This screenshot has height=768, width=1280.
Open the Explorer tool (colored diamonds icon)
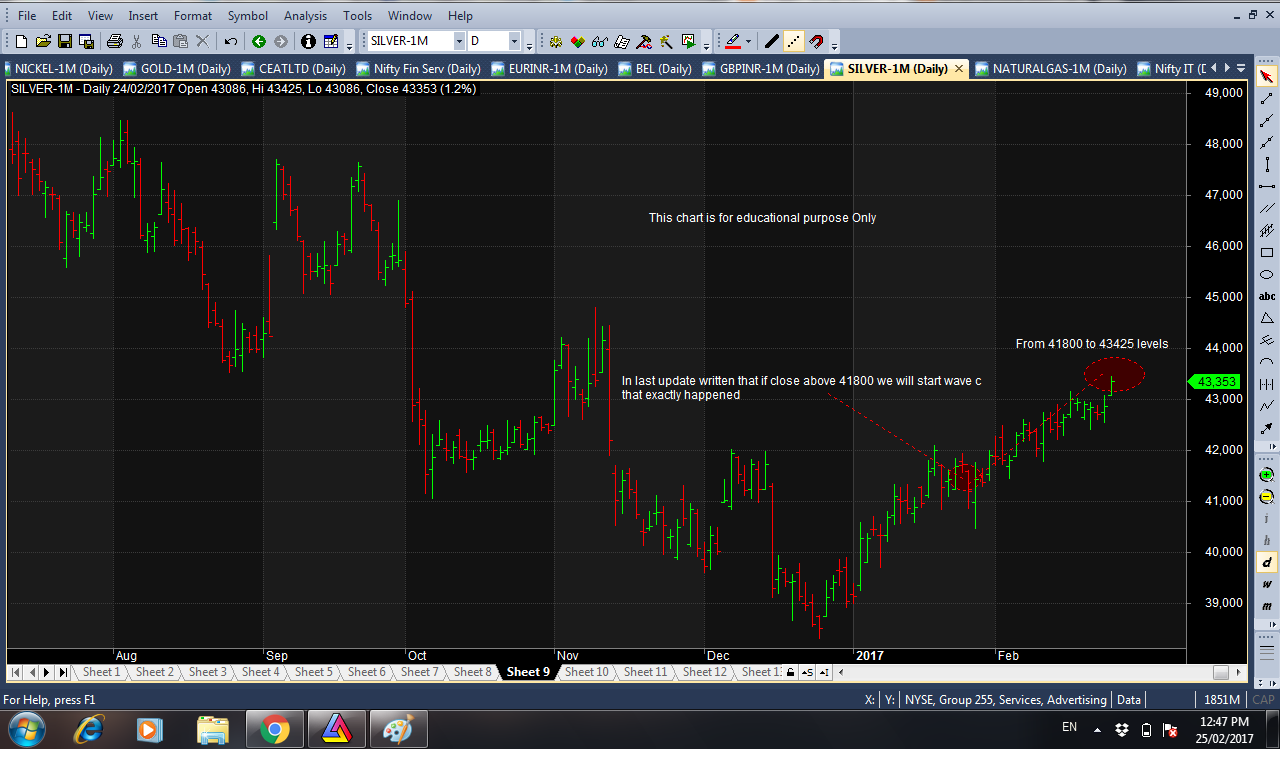[x=577, y=41]
